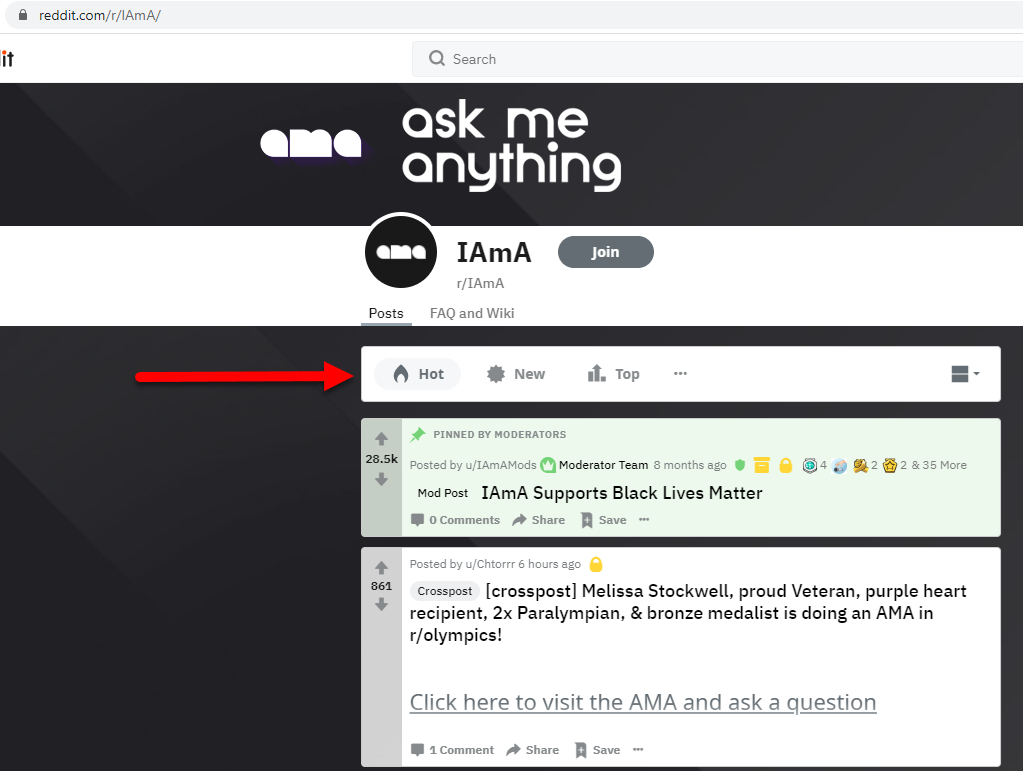Screen dimensions: 1023x771
Task: Click the Search input field
Action: [x=718, y=59]
